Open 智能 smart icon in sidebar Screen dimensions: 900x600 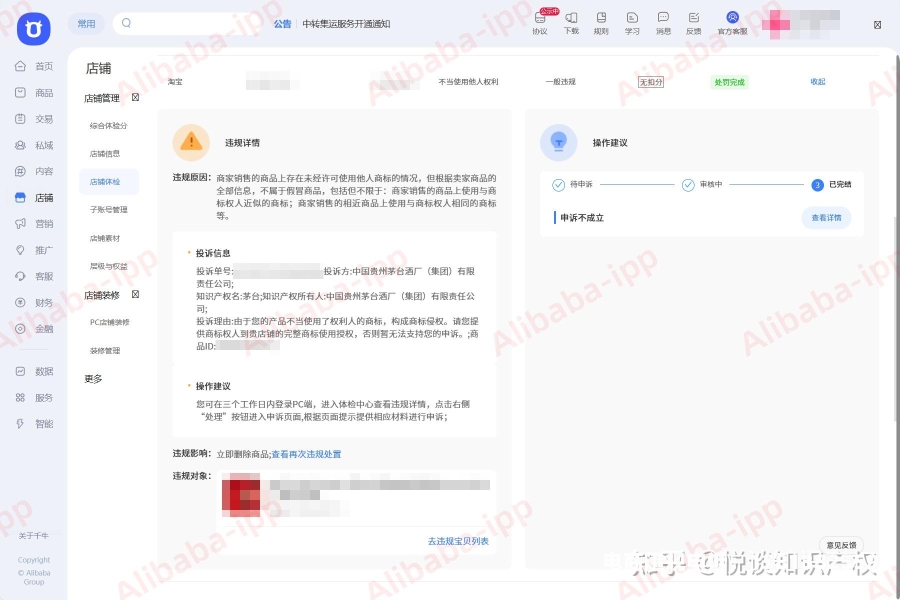click(20, 424)
